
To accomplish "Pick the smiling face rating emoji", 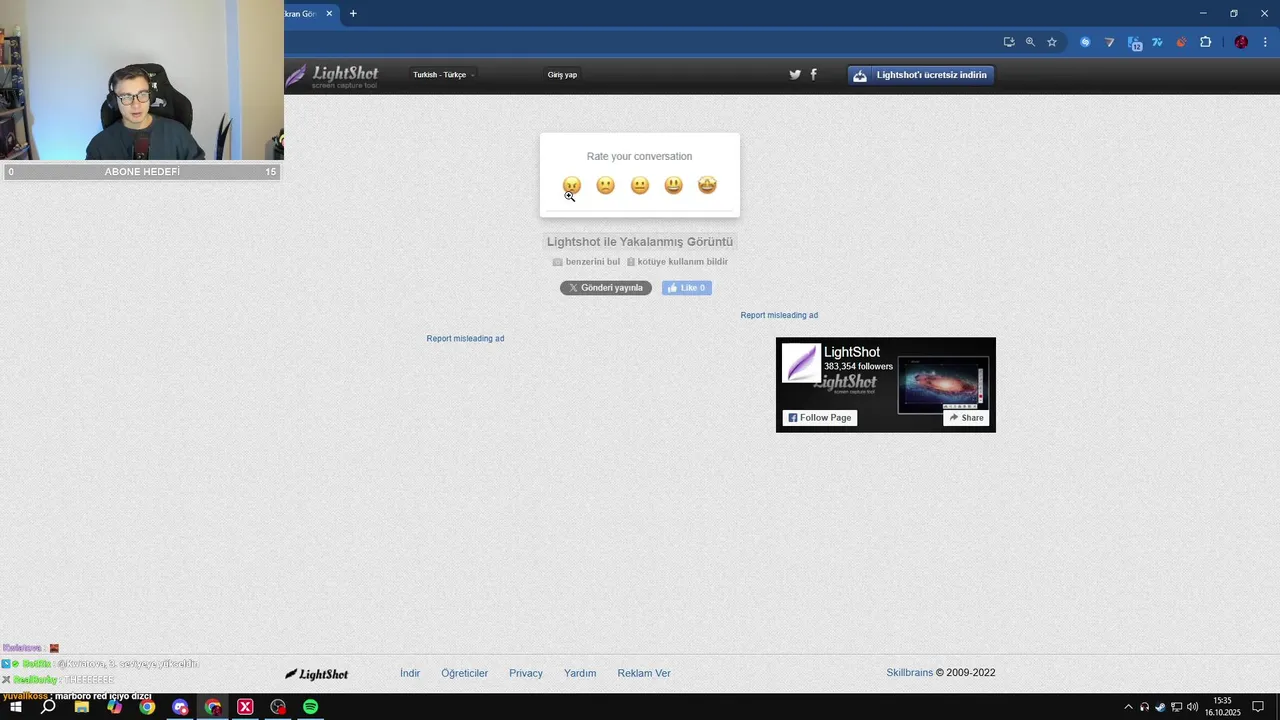I will [x=673, y=185].
